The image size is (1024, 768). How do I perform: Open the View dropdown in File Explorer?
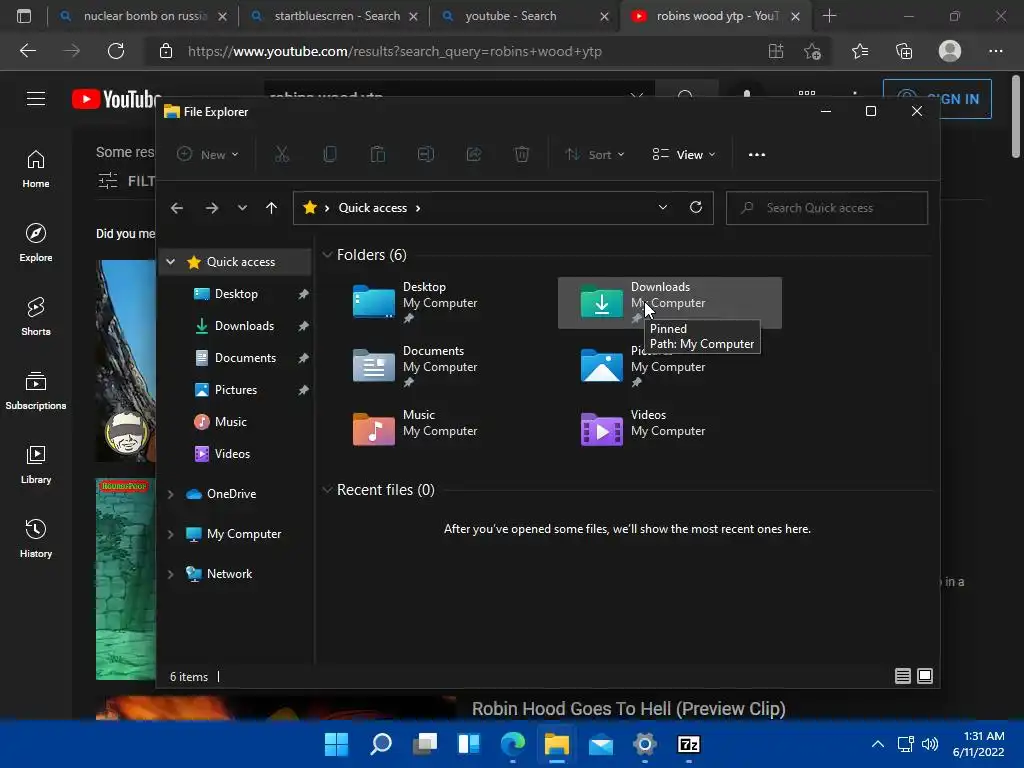[684, 155]
